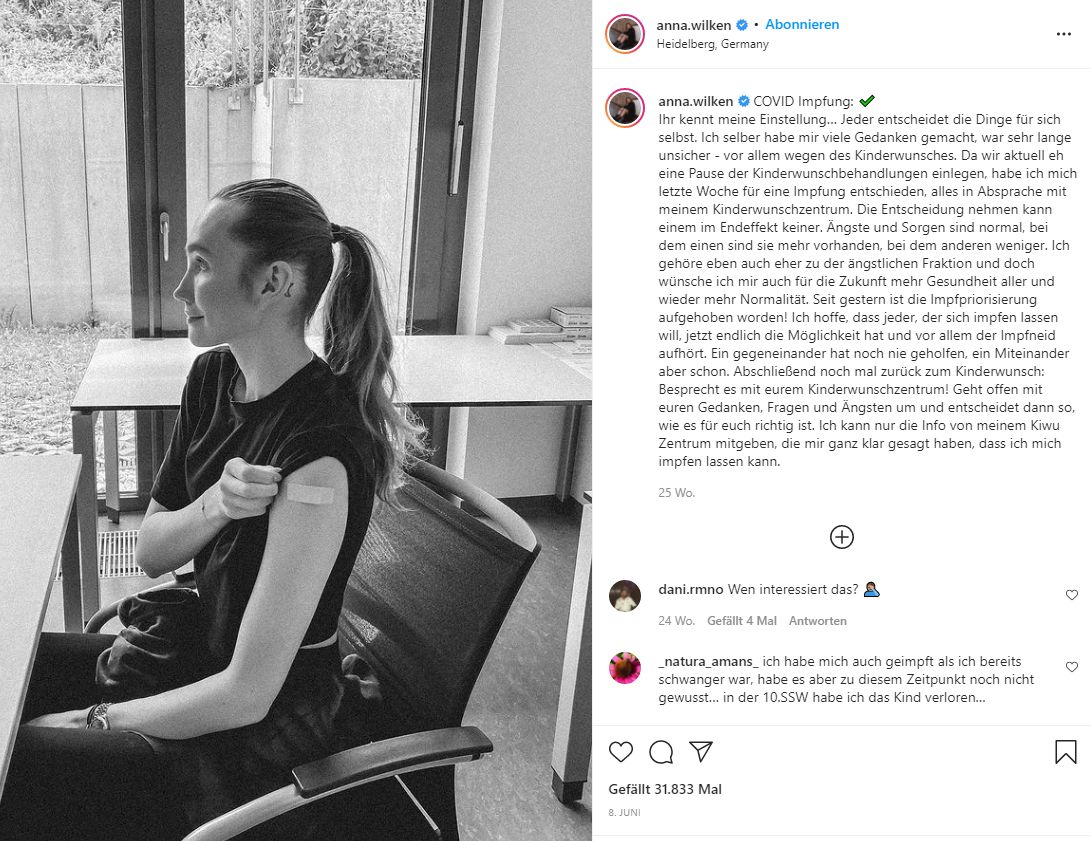Image resolution: width=1091 pixels, height=841 pixels.
Task: Like _natura_amans_'s comment
Action: (1072, 667)
